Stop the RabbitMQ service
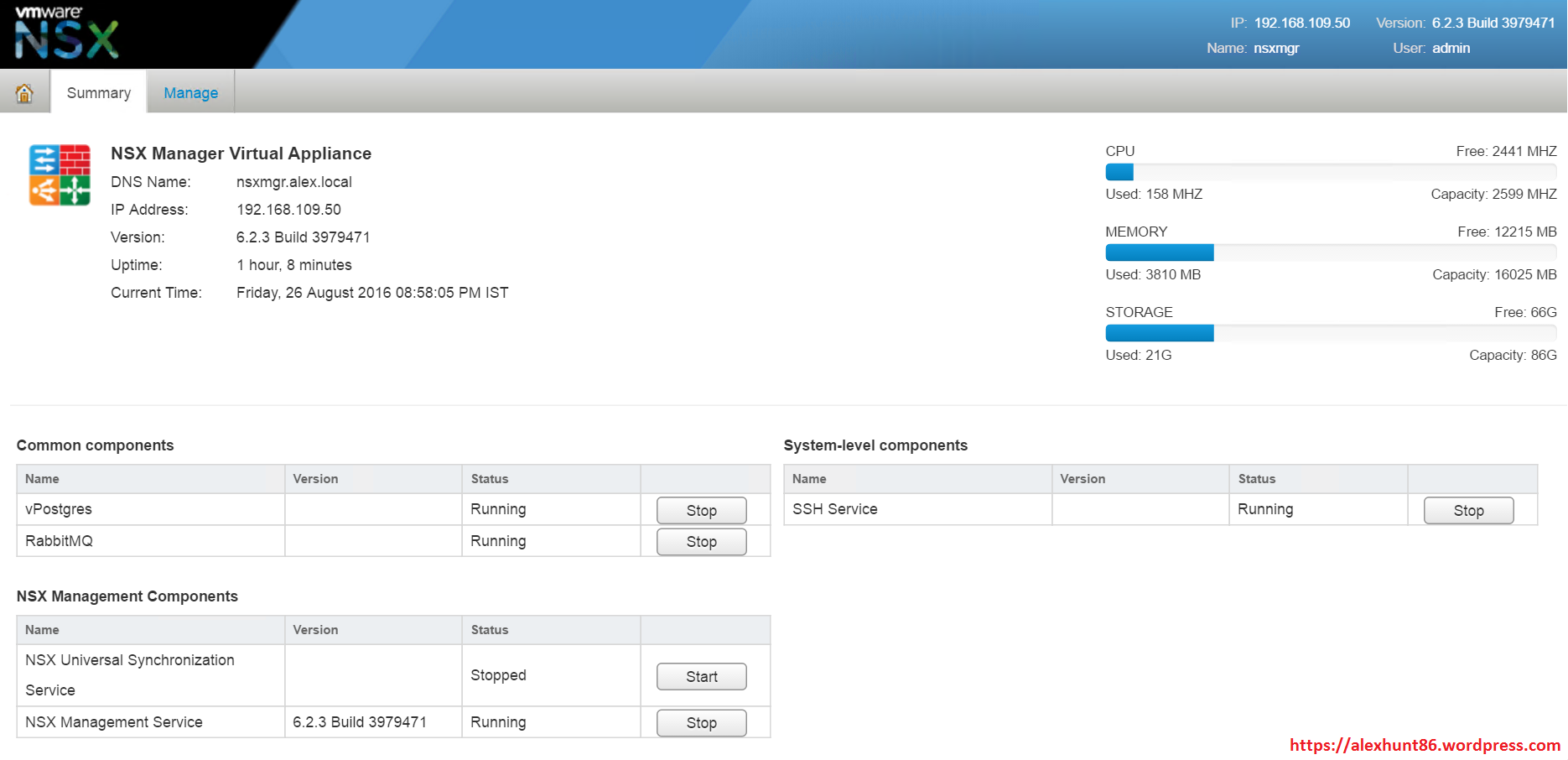1568x760 pixels. tap(701, 542)
